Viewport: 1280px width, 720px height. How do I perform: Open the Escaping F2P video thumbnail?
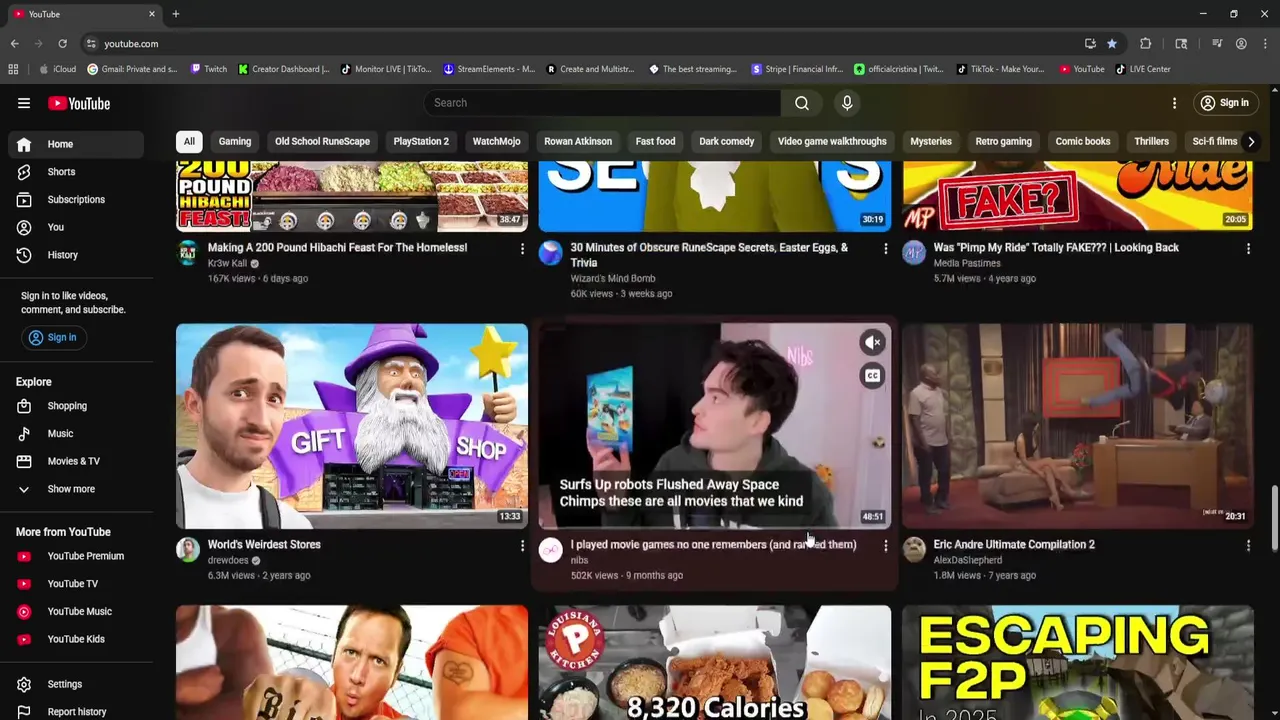coord(1077,662)
